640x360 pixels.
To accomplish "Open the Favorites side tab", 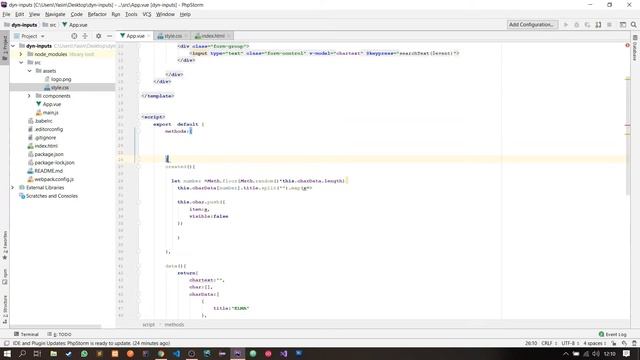I will coord(5,245).
